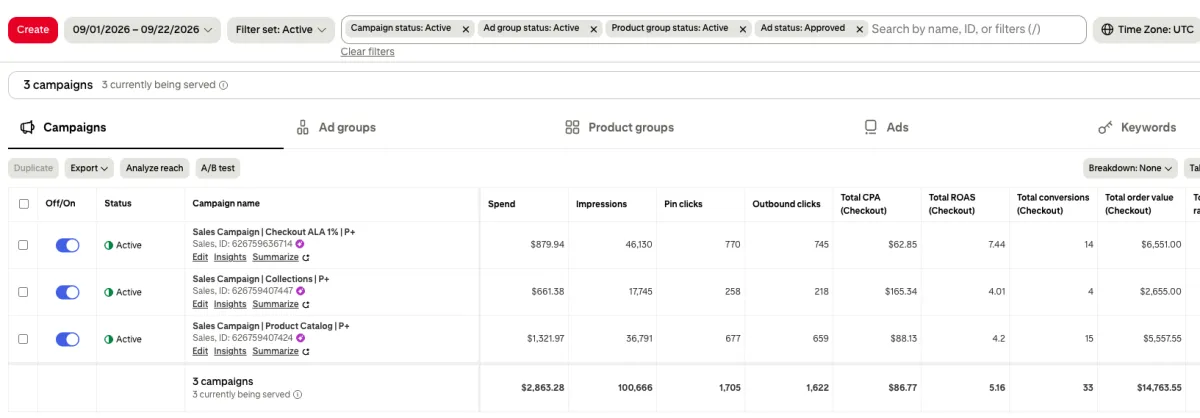Click the Spend column header

[502, 204]
